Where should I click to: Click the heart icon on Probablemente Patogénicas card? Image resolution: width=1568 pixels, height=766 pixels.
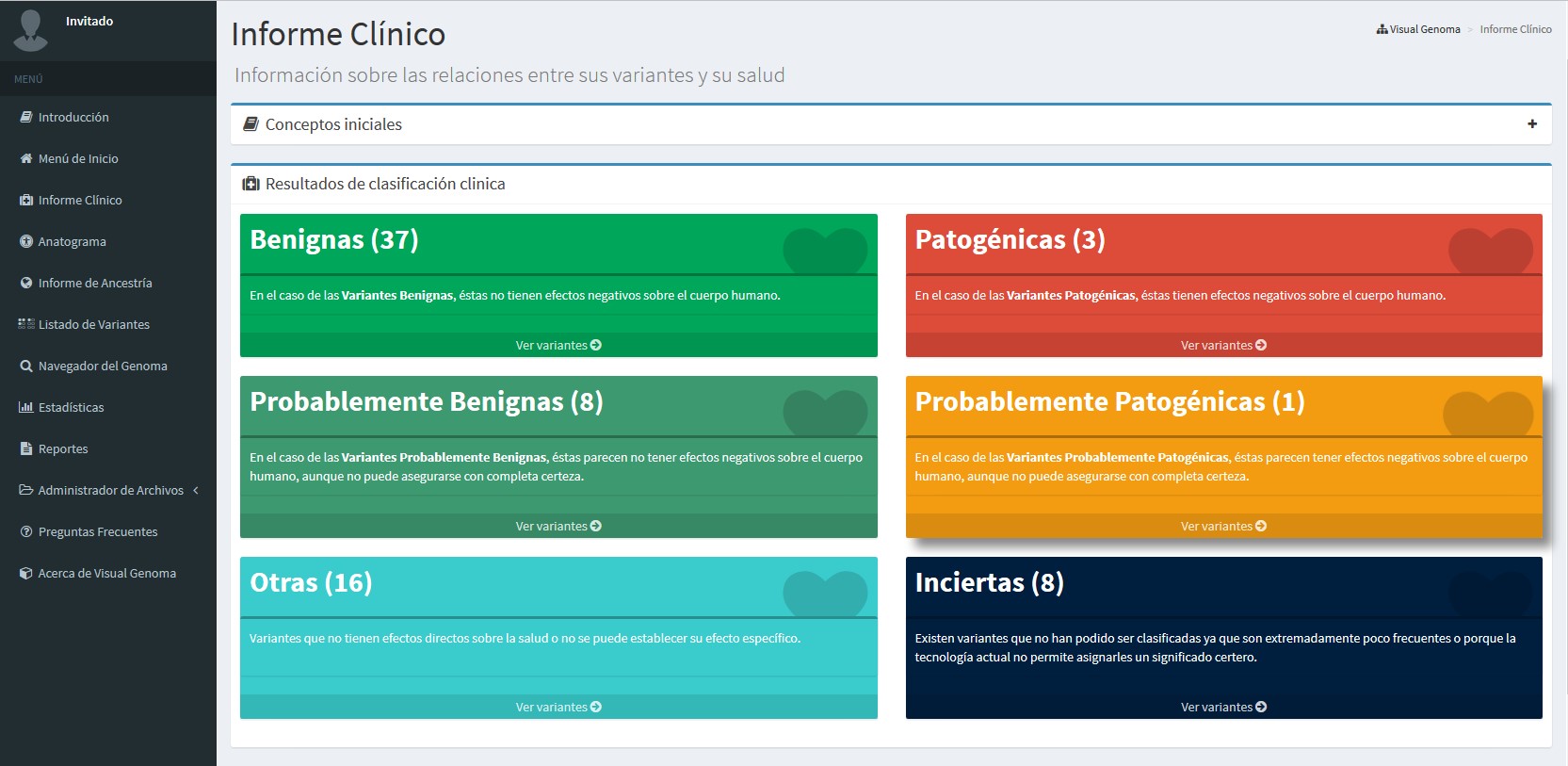pos(1490,412)
